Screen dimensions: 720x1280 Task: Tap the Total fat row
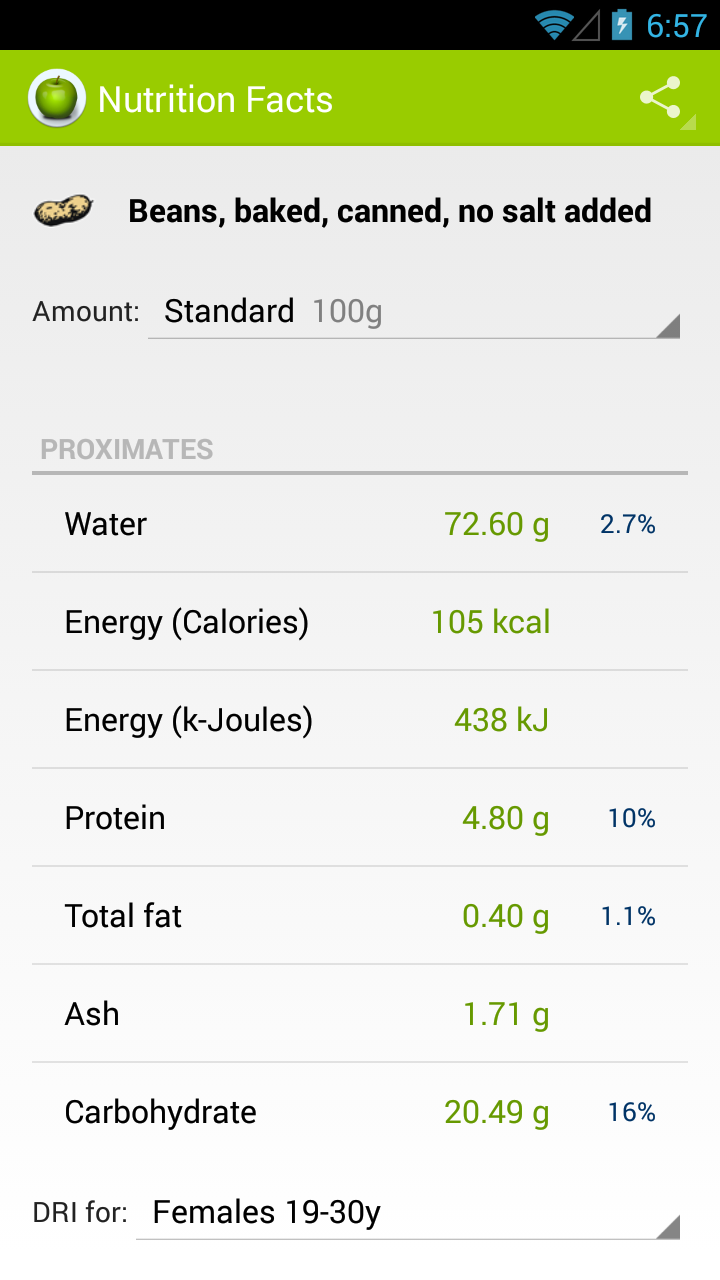click(360, 916)
